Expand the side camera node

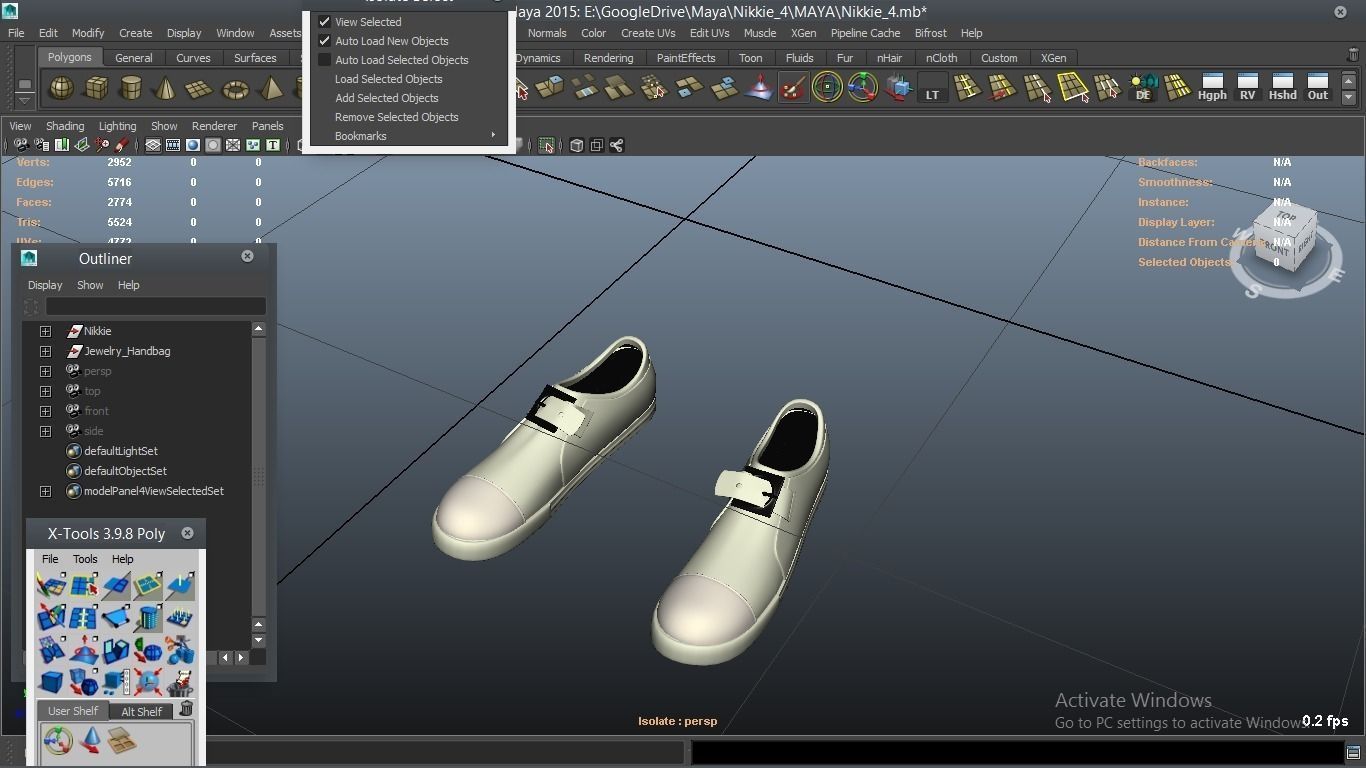(45, 431)
